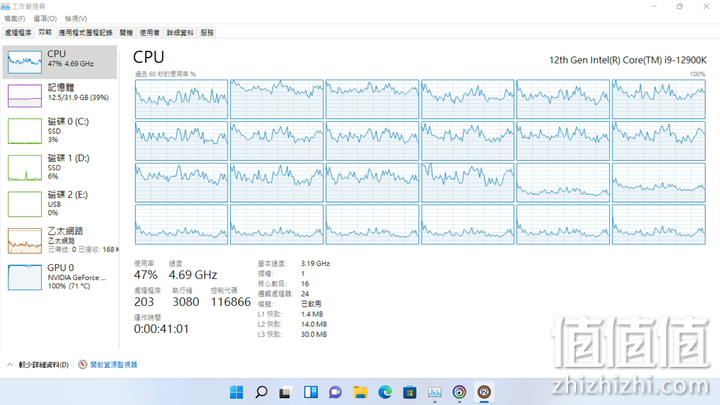Click the 已啟用 virtualization status

pyautogui.click(x=311, y=304)
